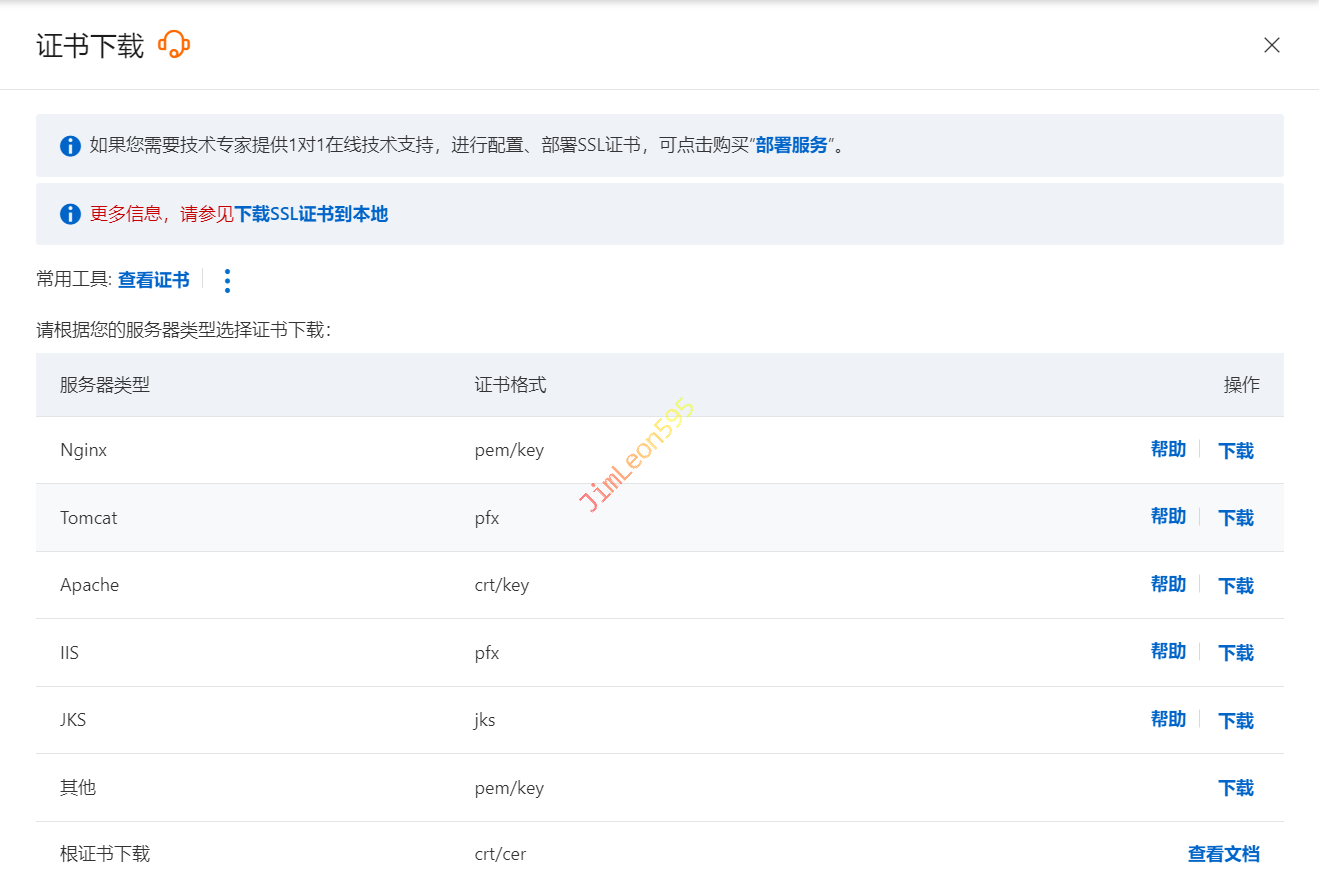Download the JKS format certificate
Viewport: 1319px width, 885px height.
[x=1235, y=721]
